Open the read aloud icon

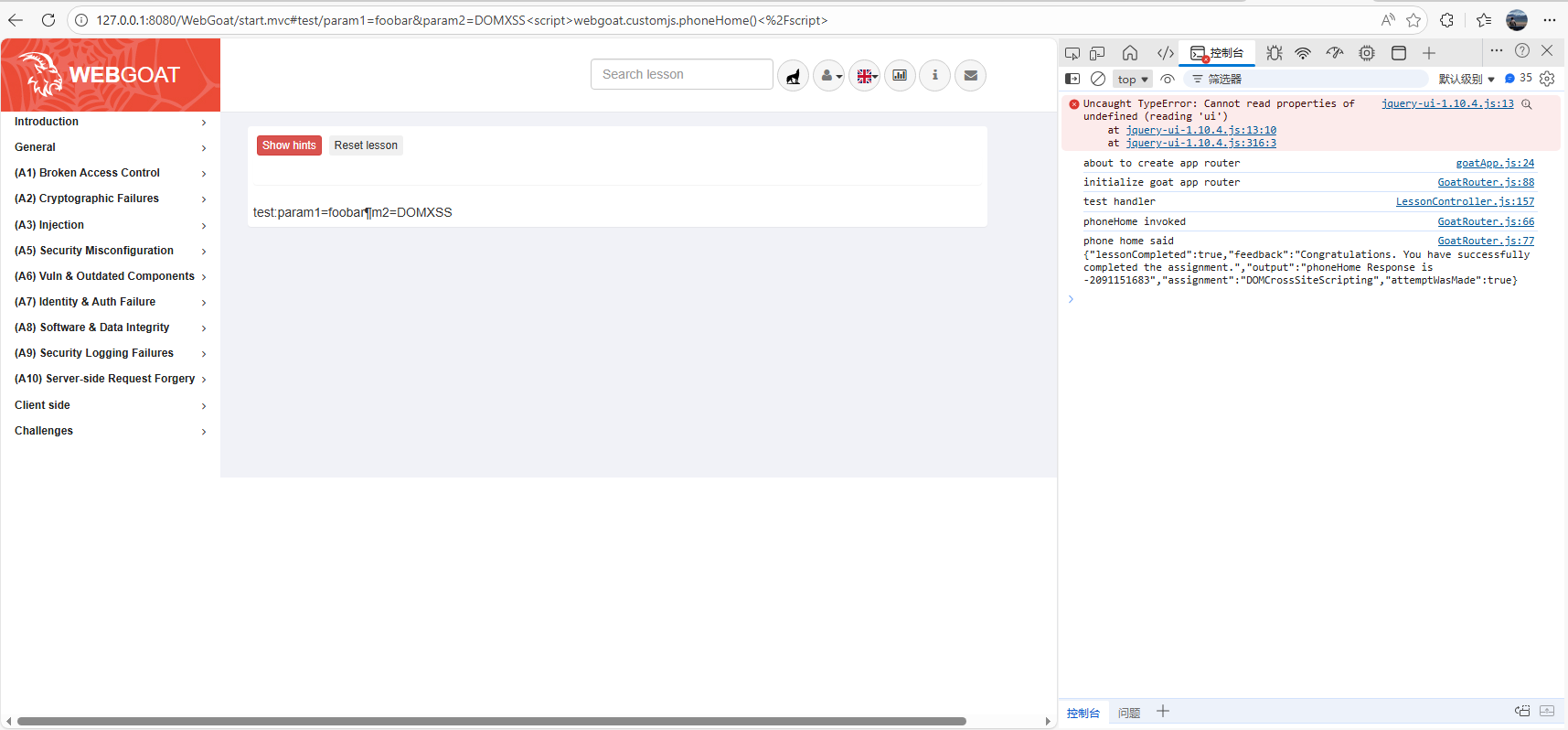pos(1388,20)
